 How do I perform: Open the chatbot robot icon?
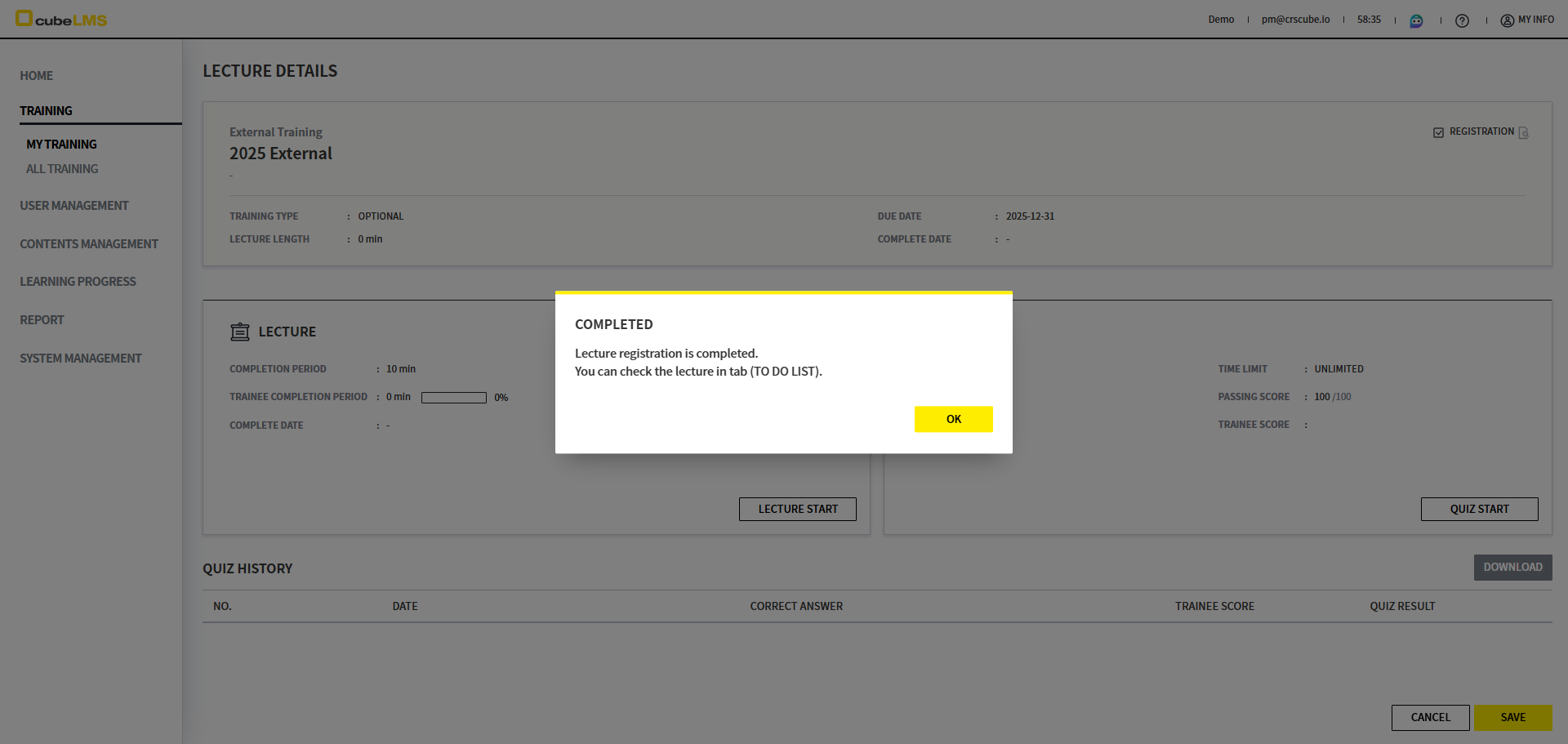coord(1416,20)
